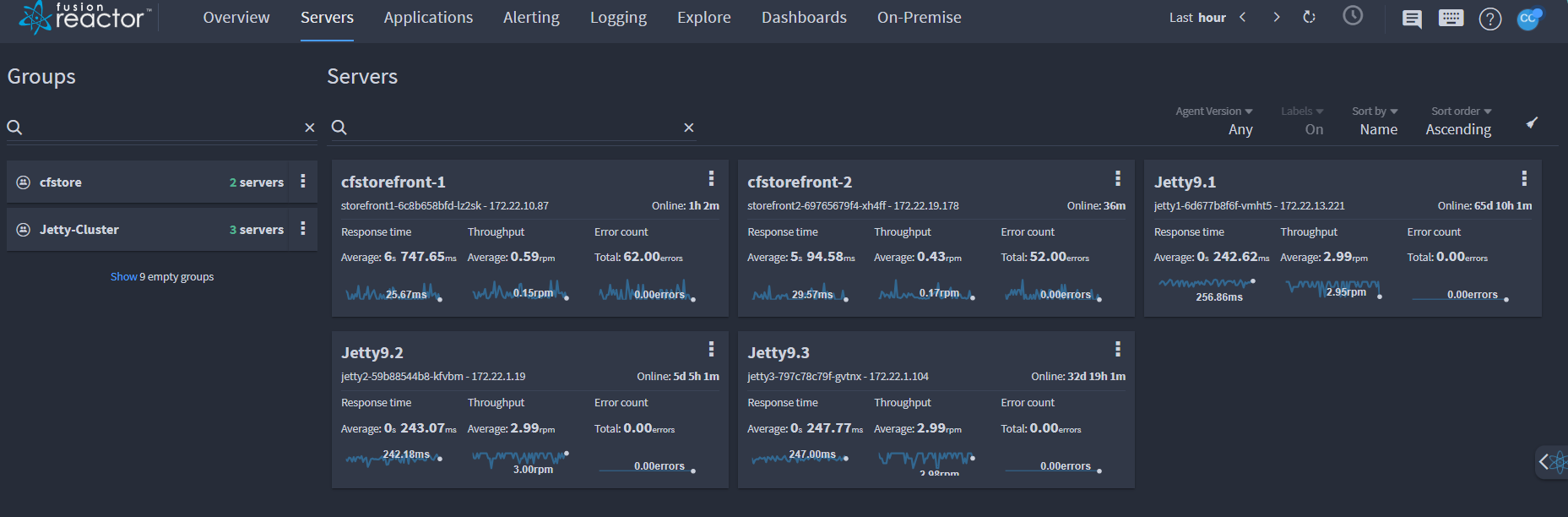Screen dimensions: 1568x517
Task: Open the cfstorefront-2 card options menu
Action: (1118, 178)
